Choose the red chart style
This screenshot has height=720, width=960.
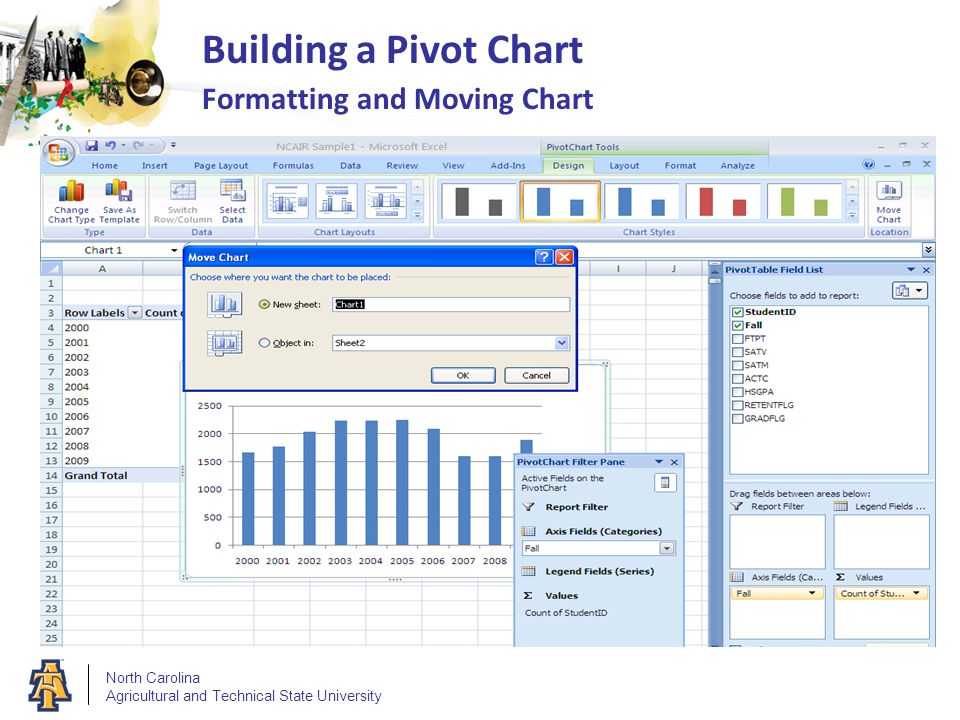(x=723, y=201)
